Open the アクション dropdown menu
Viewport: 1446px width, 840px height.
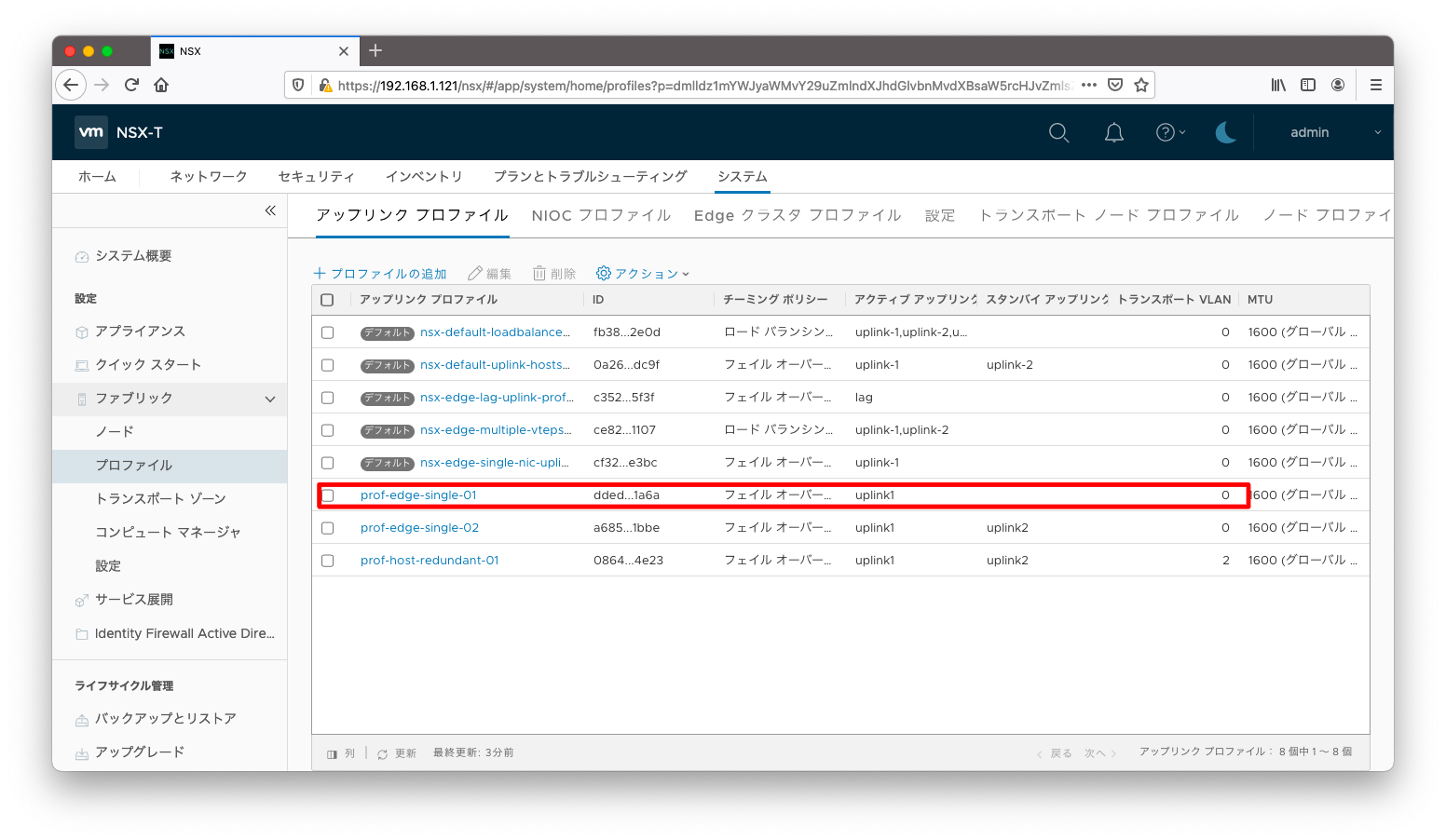pos(643,273)
